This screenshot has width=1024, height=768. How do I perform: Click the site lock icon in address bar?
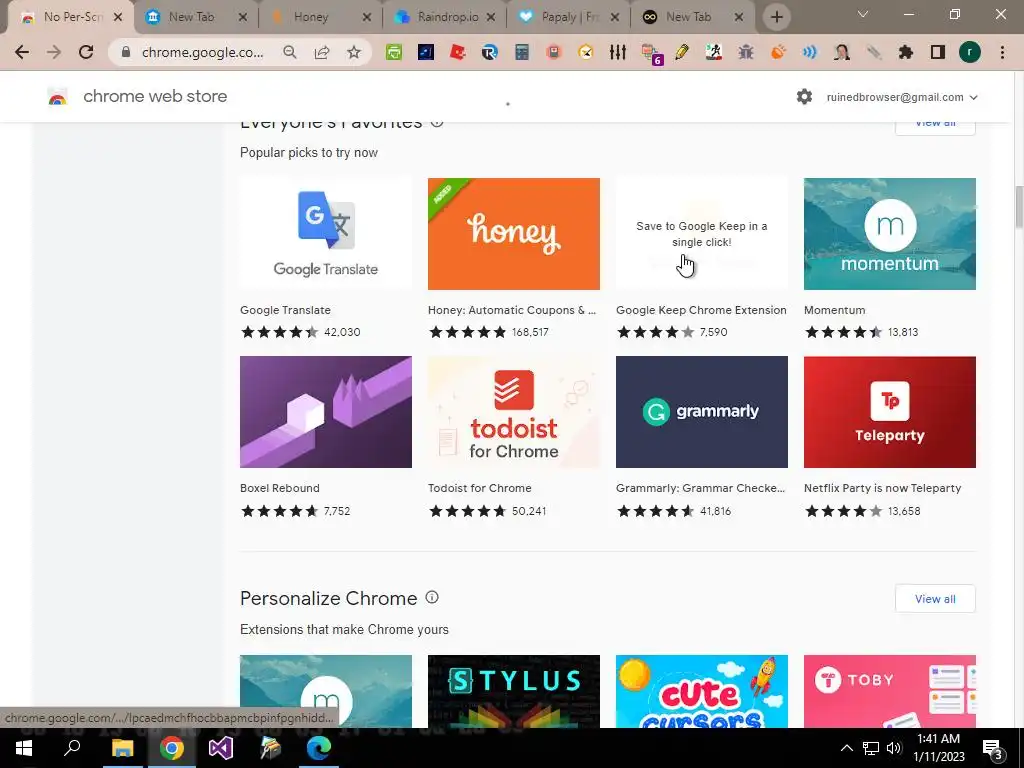coord(126,52)
